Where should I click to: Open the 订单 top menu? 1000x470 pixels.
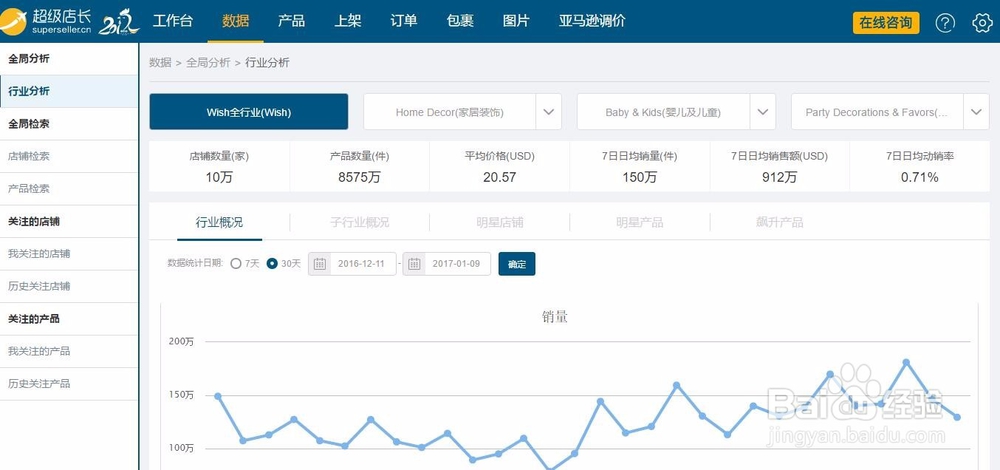(x=404, y=21)
